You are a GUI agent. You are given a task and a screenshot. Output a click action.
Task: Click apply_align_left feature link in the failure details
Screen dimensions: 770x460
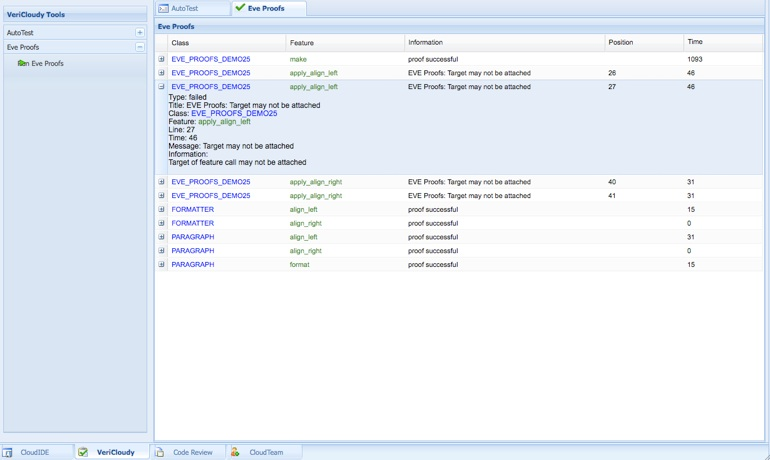click(224, 122)
